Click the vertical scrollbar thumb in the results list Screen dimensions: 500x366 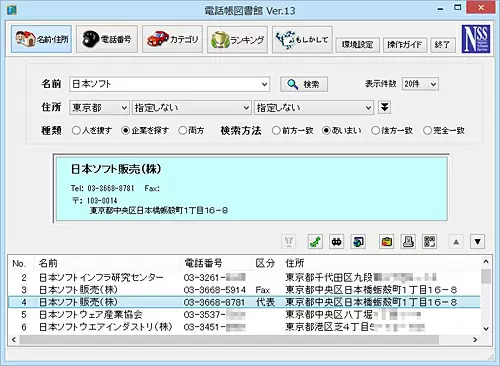(486, 277)
